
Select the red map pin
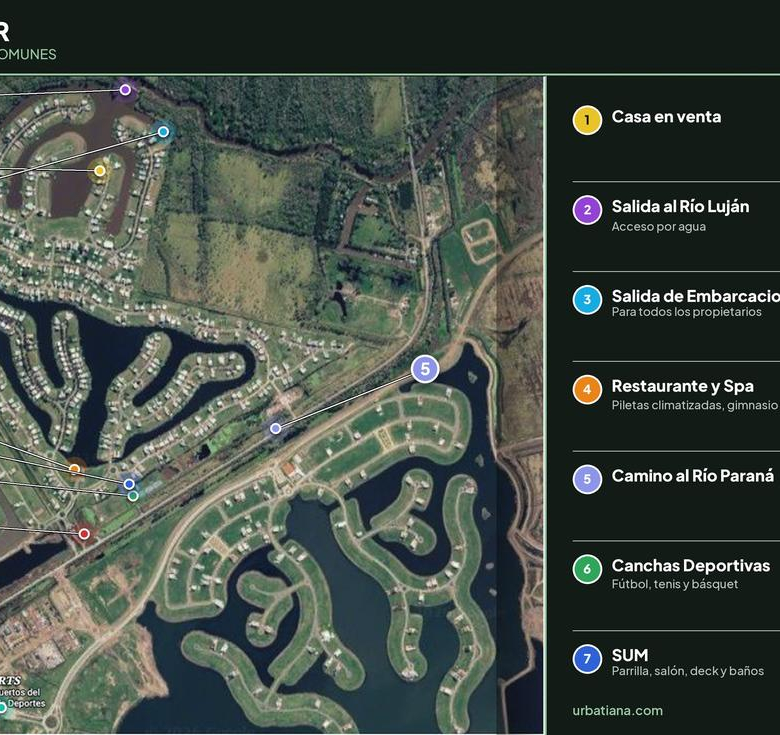pyautogui.click(x=84, y=534)
